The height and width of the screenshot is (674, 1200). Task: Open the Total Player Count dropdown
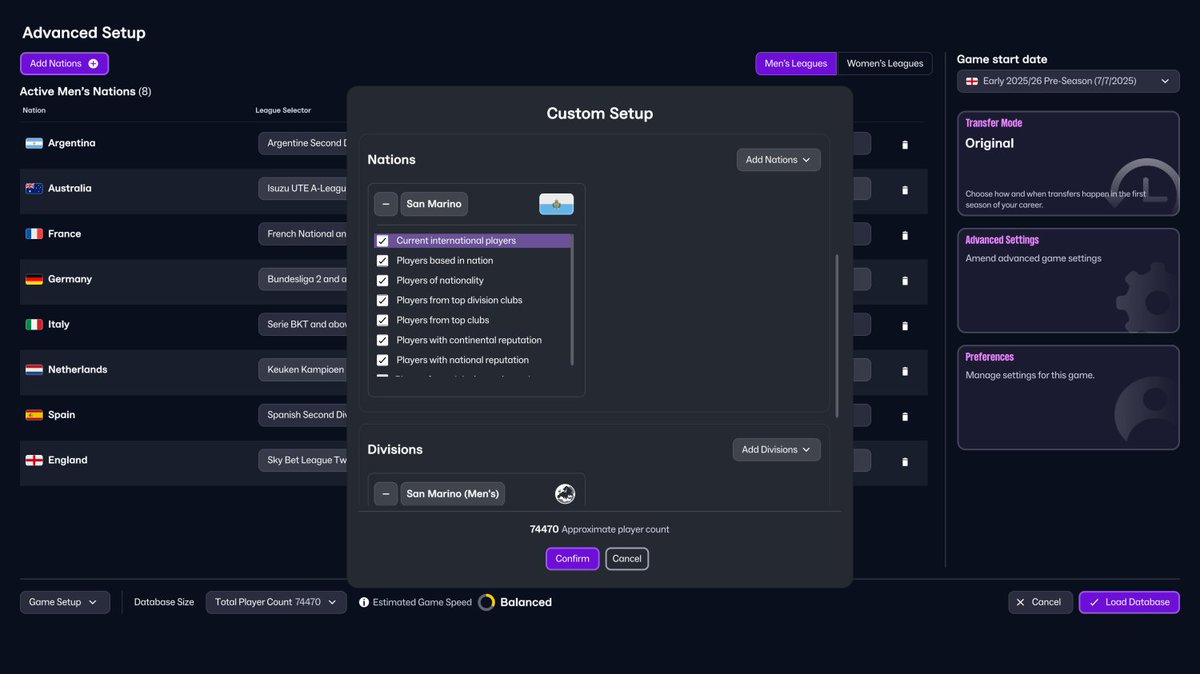coord(276,602)
